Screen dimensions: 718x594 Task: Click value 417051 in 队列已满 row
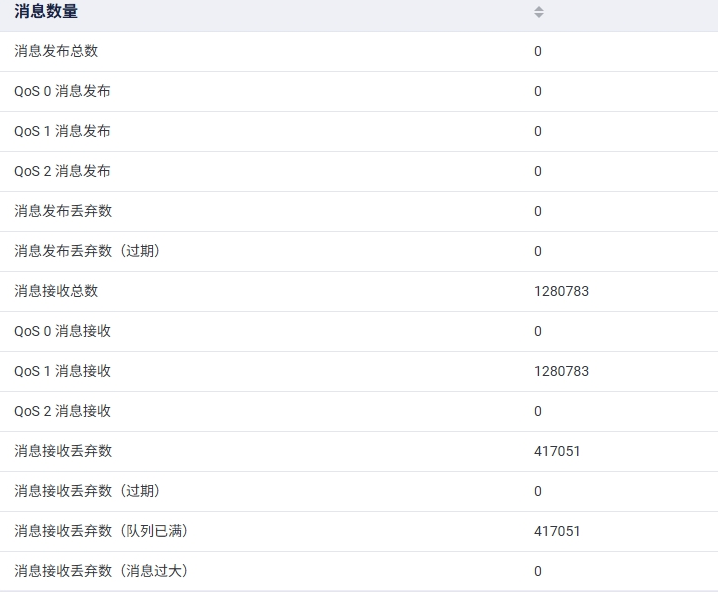click(557, 531)
